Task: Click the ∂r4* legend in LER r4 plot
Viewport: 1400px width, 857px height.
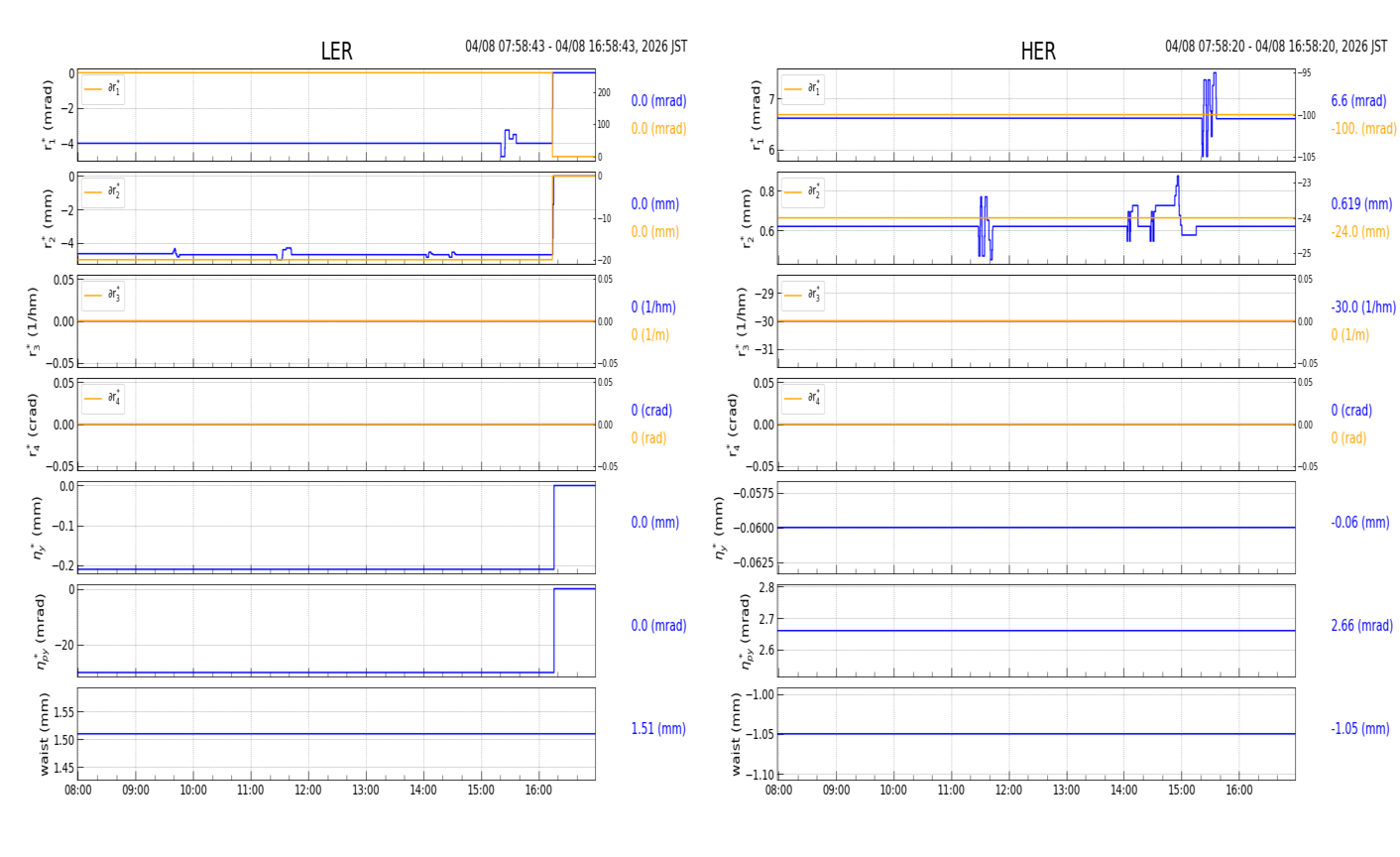Action: (x=102, y=398)
